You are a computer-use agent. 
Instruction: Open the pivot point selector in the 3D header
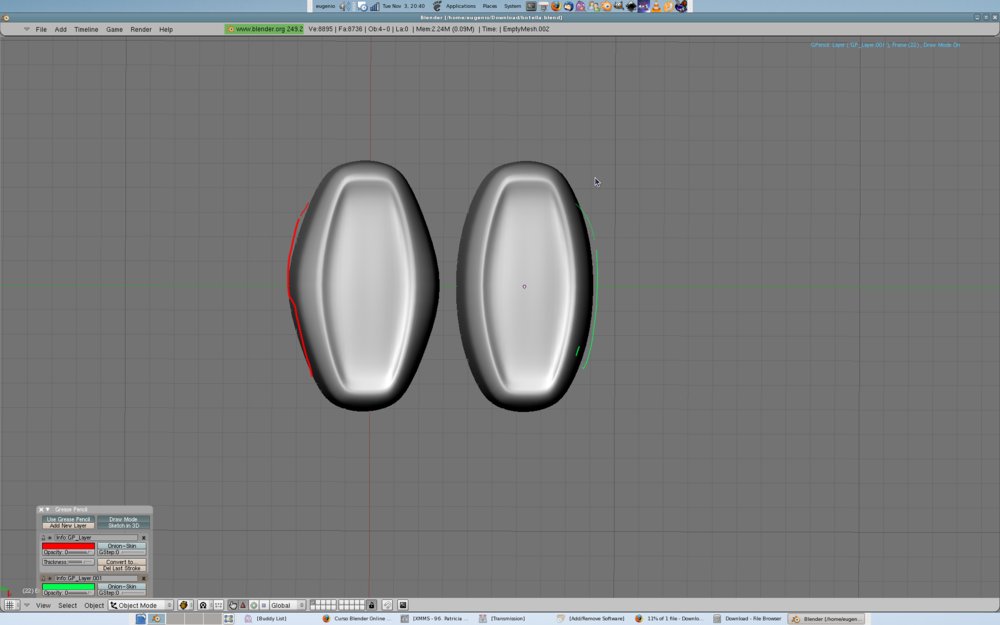(204, 605)
